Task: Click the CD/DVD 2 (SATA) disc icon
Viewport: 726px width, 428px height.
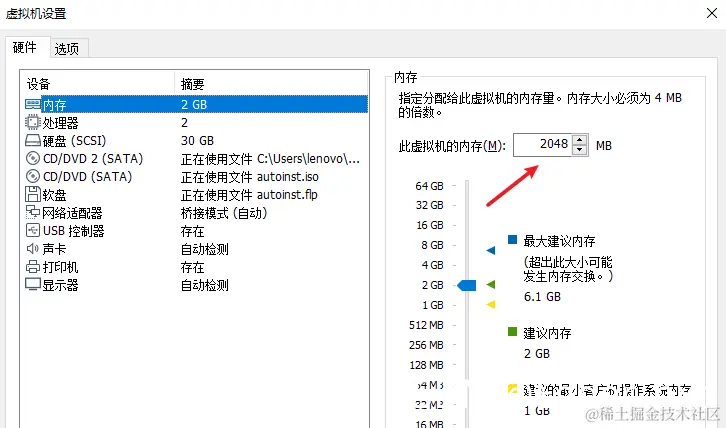Action: 32,158
